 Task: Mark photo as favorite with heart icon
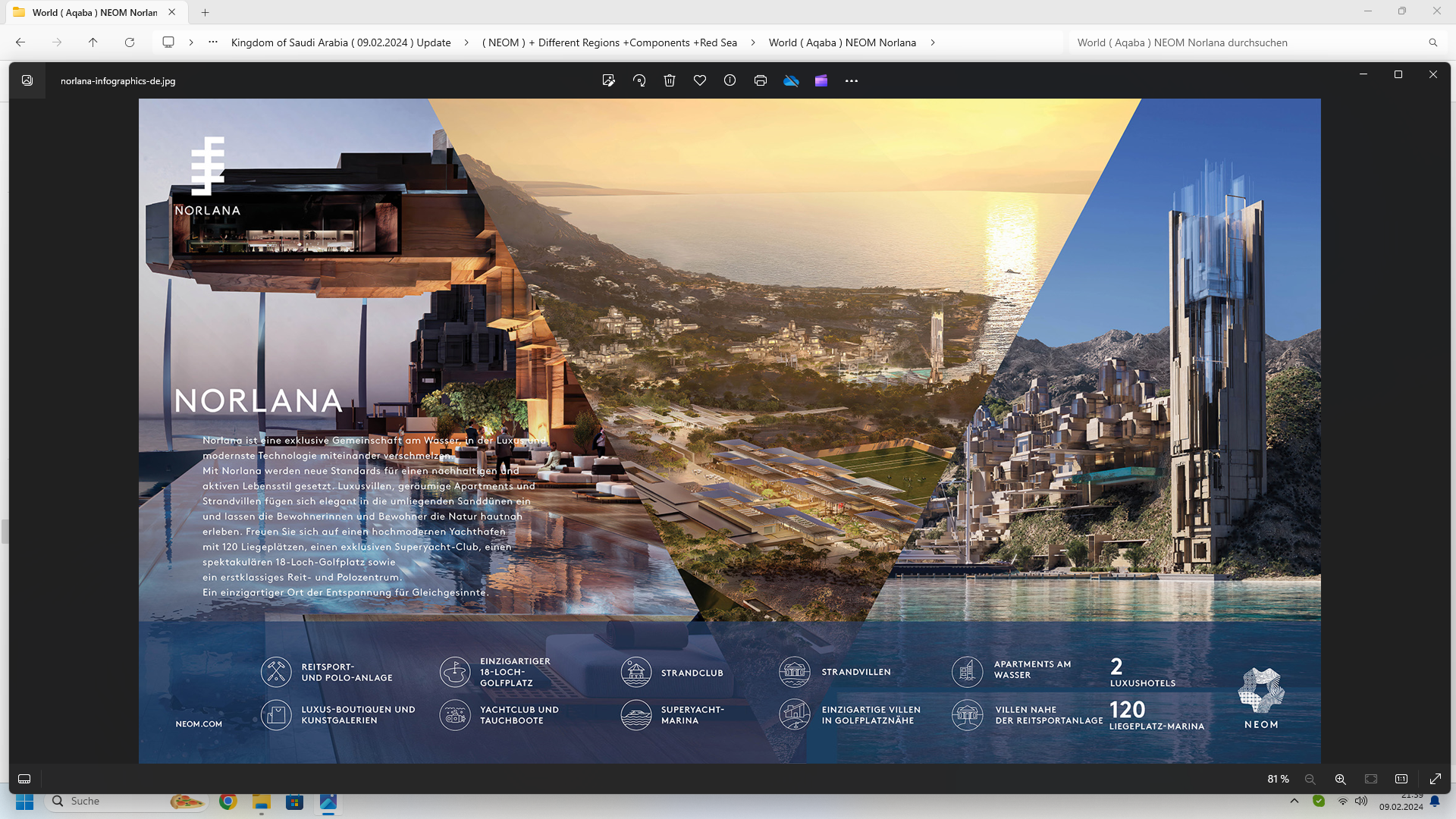[700, 80]
